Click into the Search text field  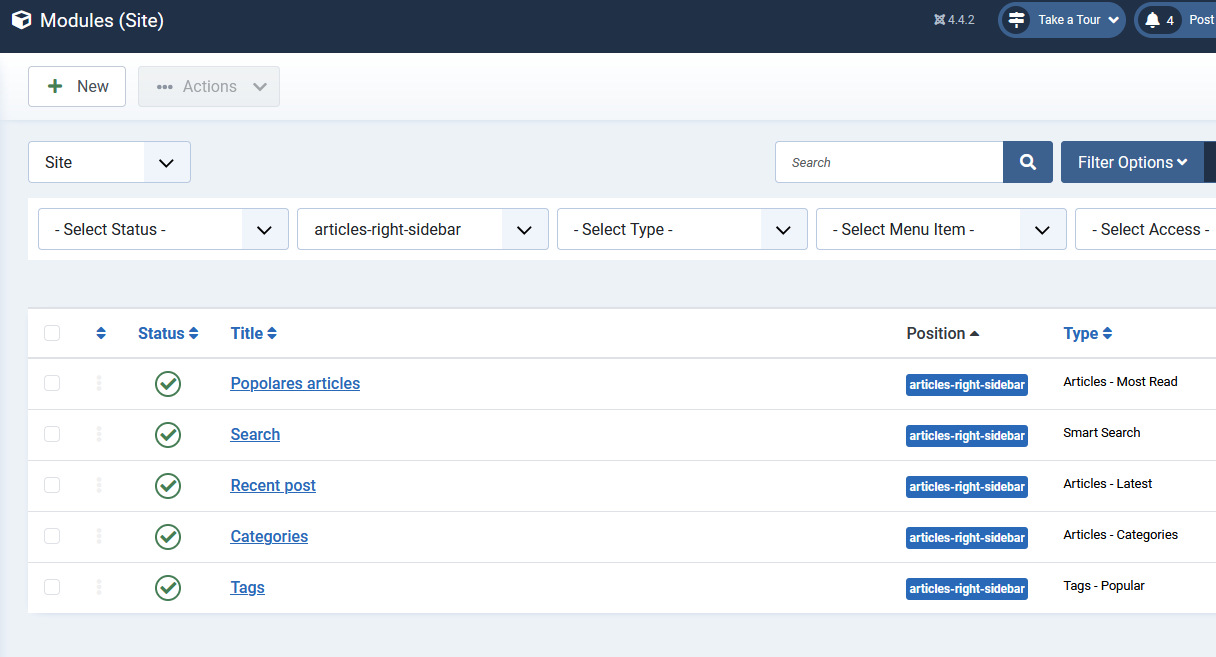(x=888, y=162)
